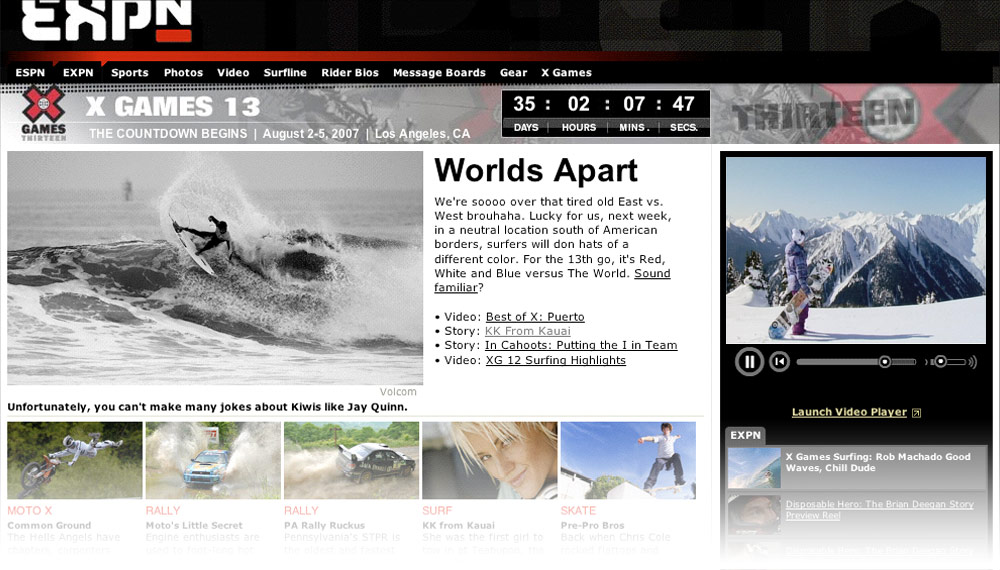Screen dimensions: 1000x570
Task: Open Rider Bios page
Action: pos(349,73)
